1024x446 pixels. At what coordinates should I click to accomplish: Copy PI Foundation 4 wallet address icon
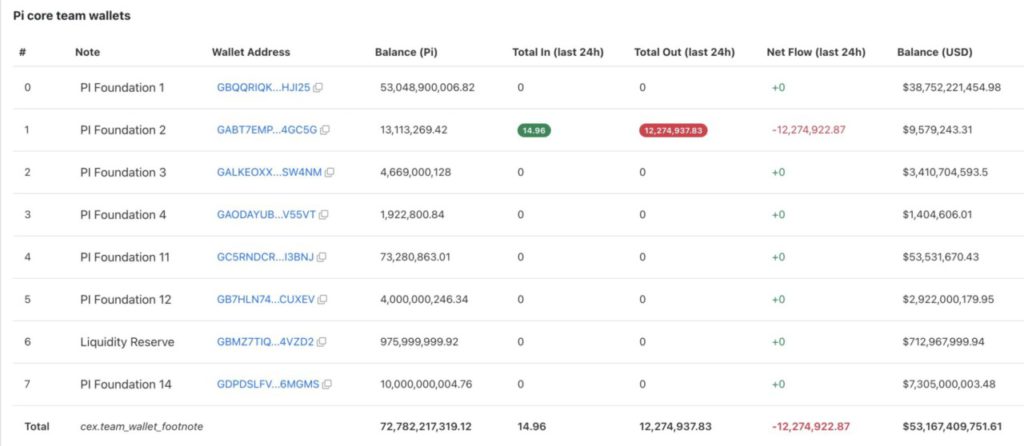coord(322,215)
